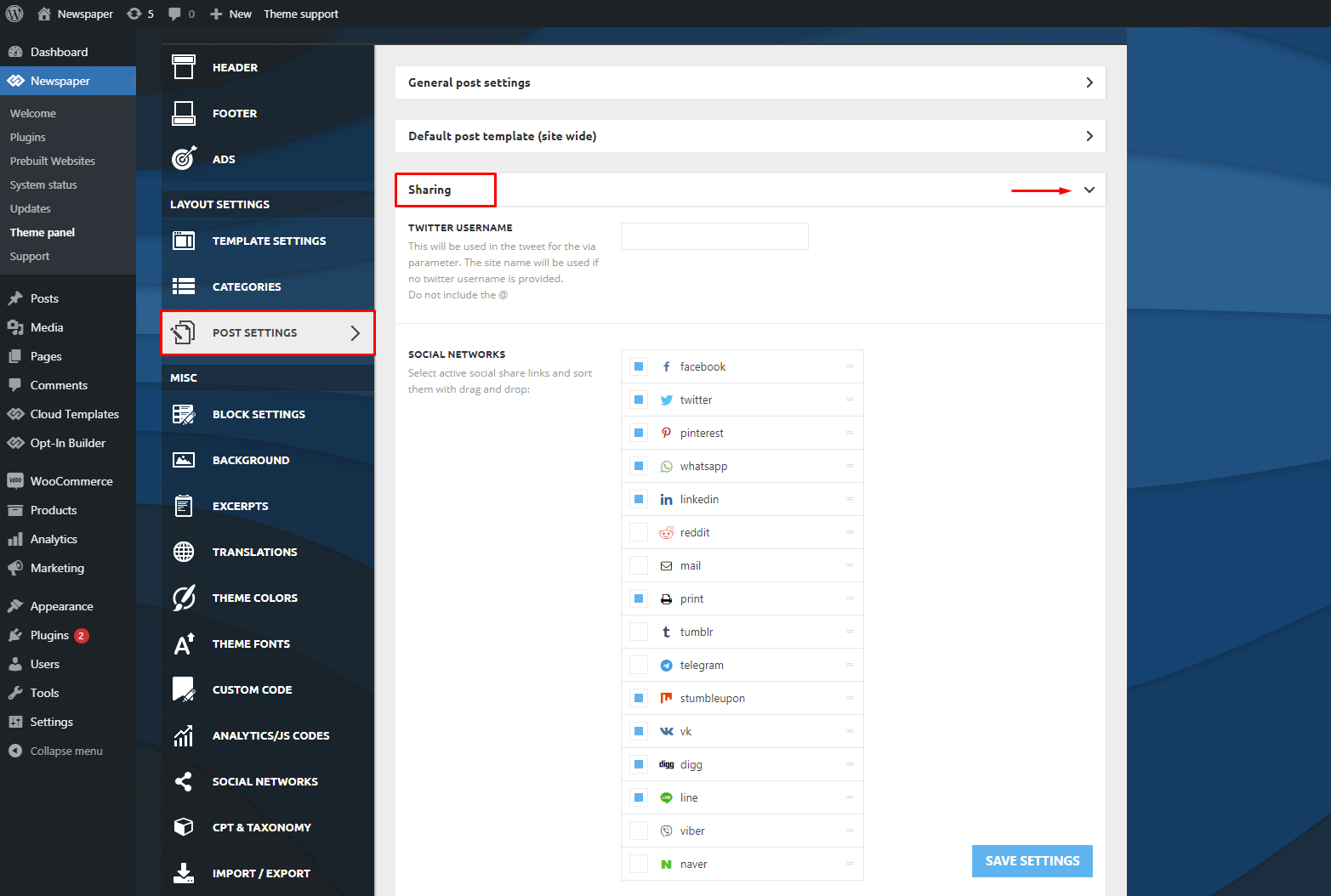Click the digg network row
1331x896 pixels.
tap(742, 764)
